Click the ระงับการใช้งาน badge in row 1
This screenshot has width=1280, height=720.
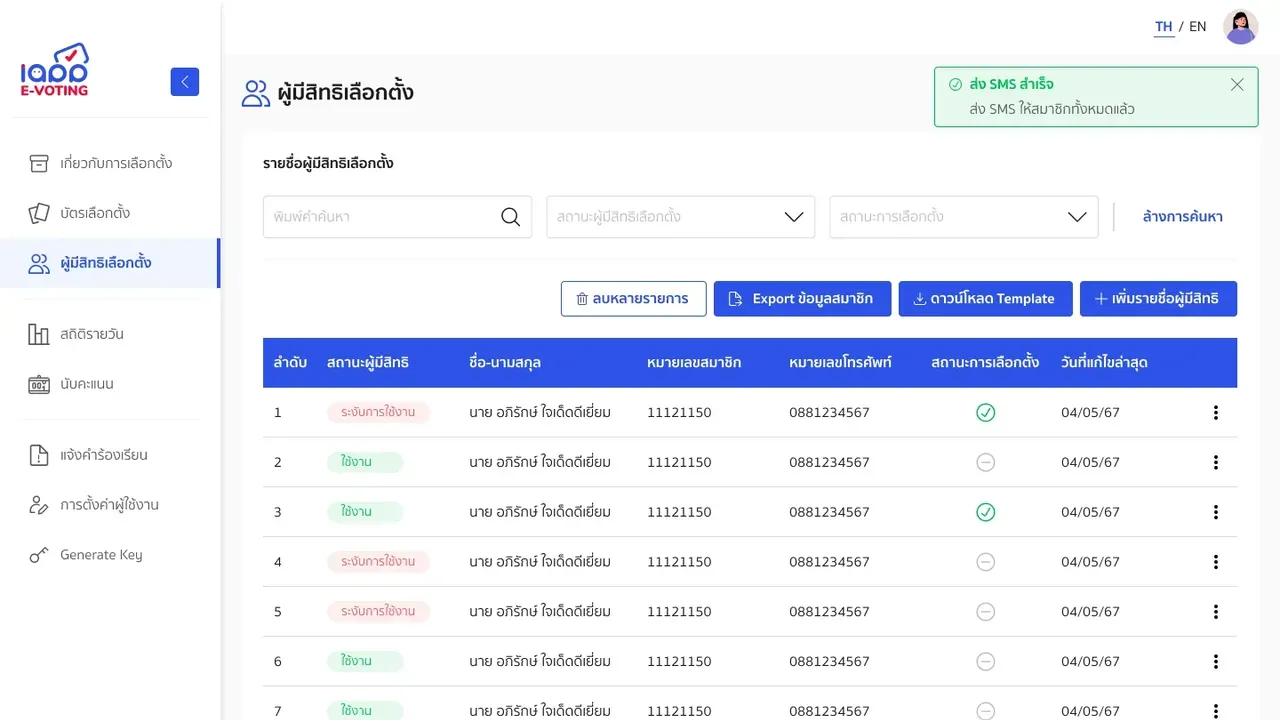click(378, 412)
